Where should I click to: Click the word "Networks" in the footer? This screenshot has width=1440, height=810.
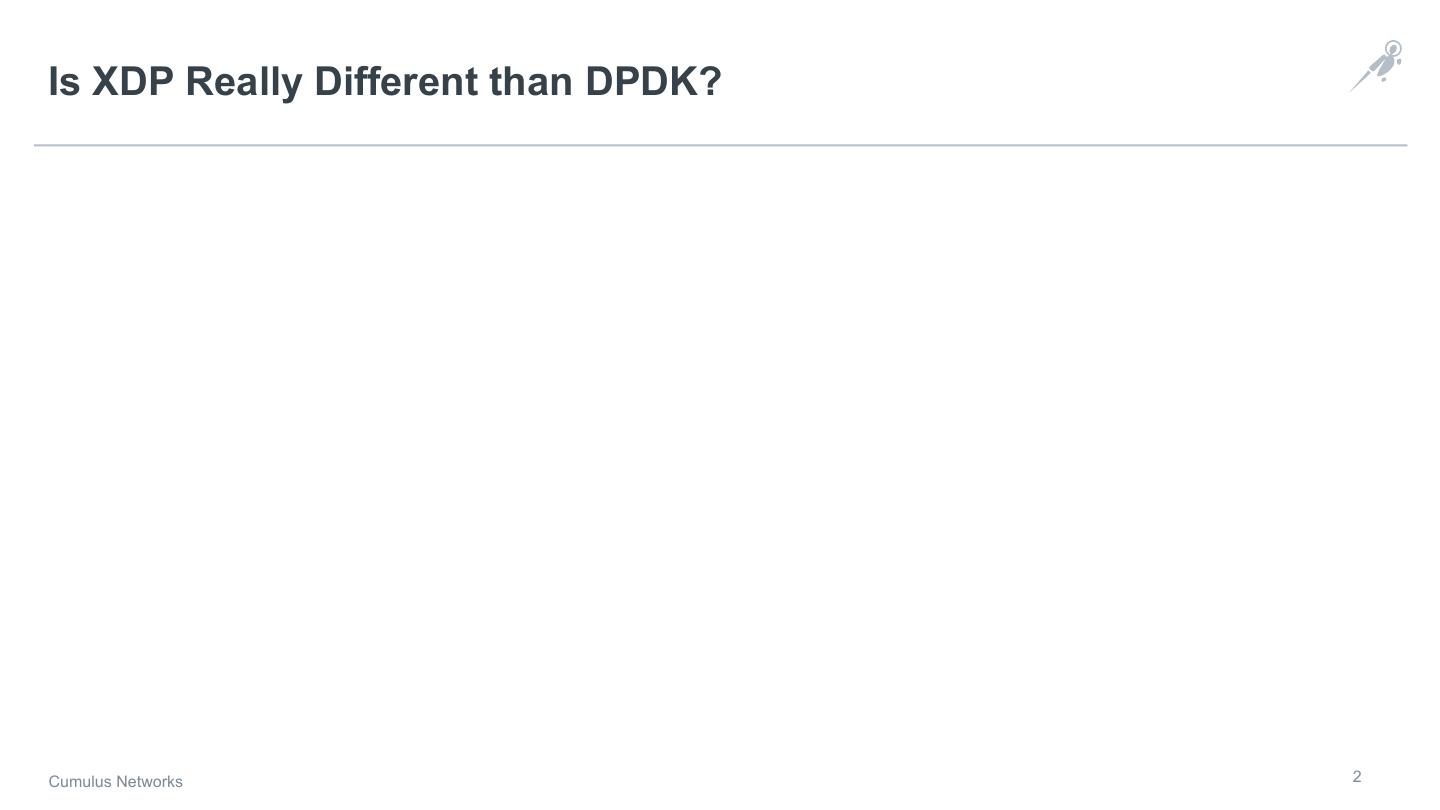(x=150, y=782)
